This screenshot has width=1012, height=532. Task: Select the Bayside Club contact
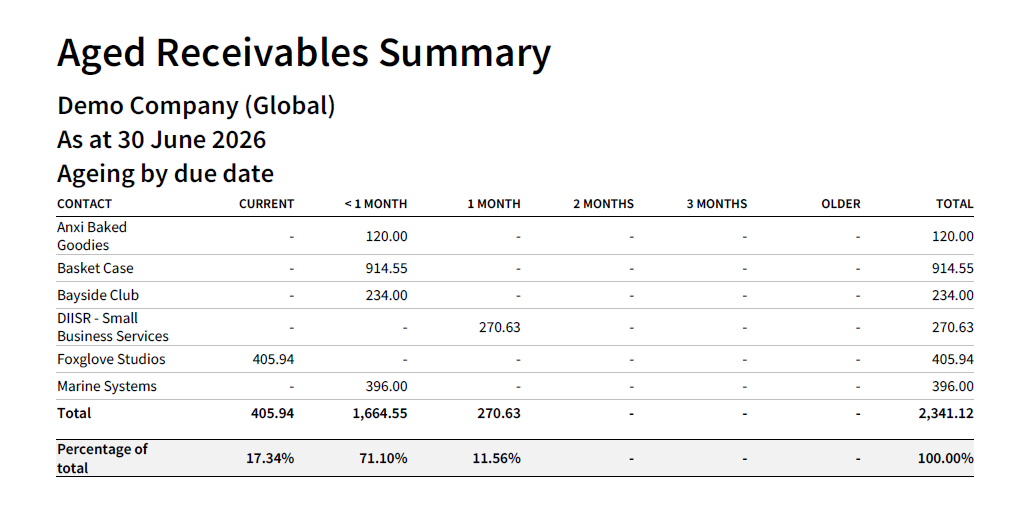point(97,295)
